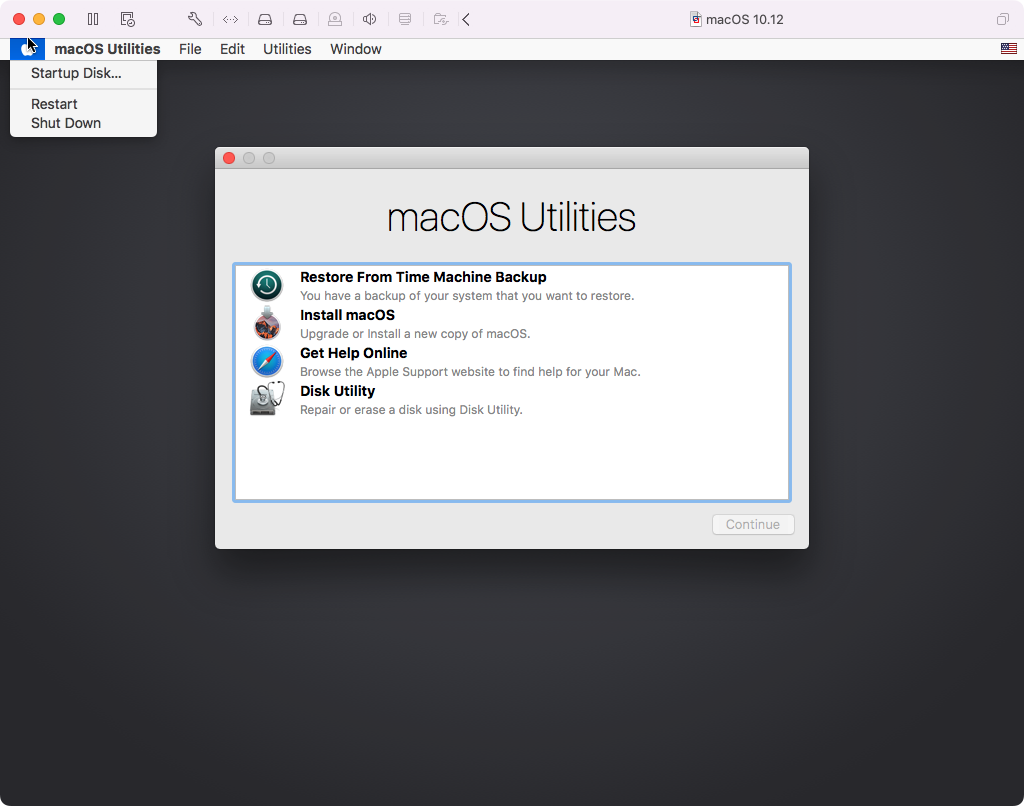The image size is (1024, 806).
Task: Close the macOS 10.12 virtual machine window
Action: (x=19, y=20)
